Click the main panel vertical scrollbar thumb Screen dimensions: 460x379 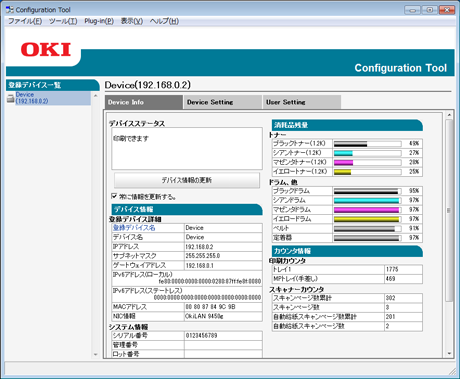point(449,210)
